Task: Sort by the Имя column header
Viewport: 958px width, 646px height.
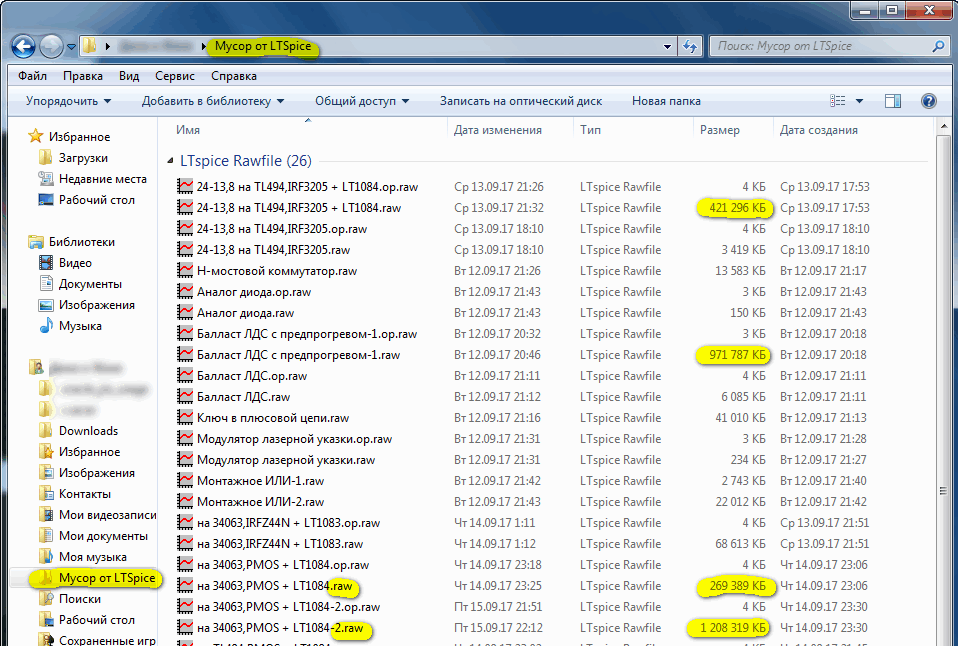Action: 188,130
